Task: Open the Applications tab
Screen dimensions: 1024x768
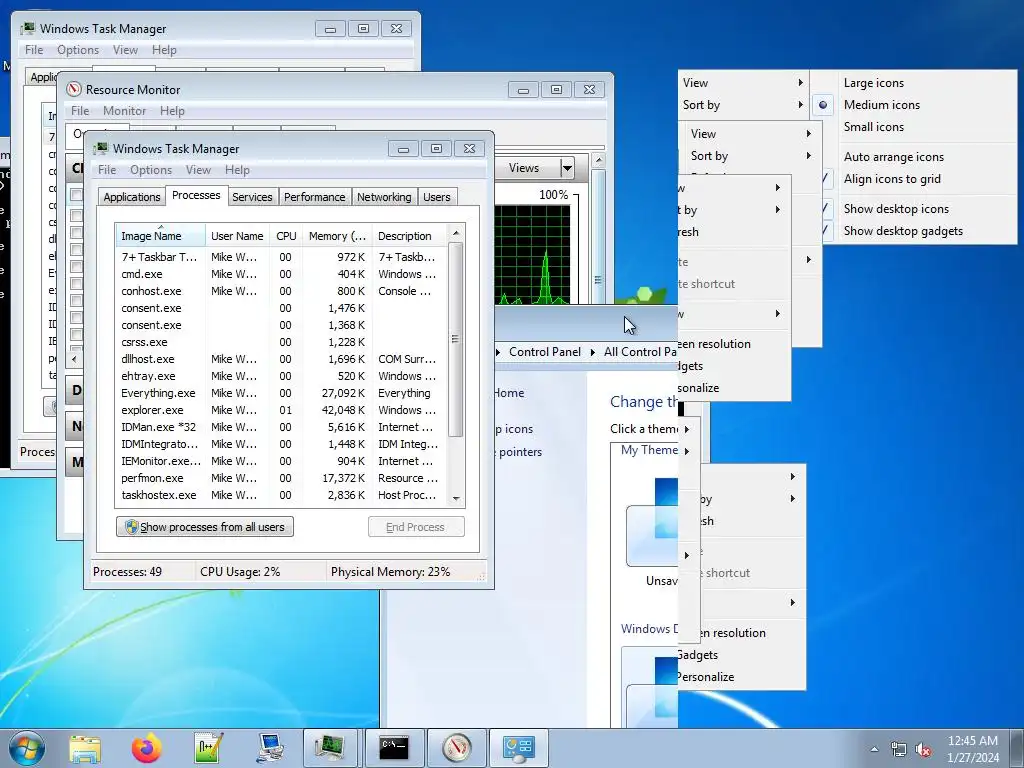Action: 131,197
